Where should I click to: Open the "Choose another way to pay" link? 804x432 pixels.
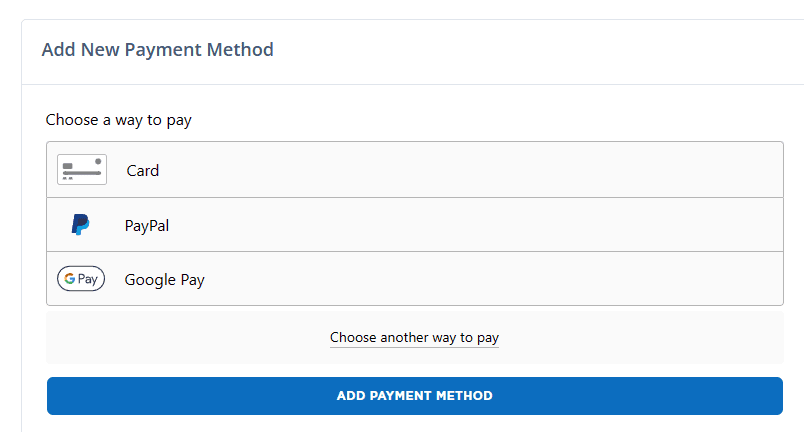(x=414, y=338)
